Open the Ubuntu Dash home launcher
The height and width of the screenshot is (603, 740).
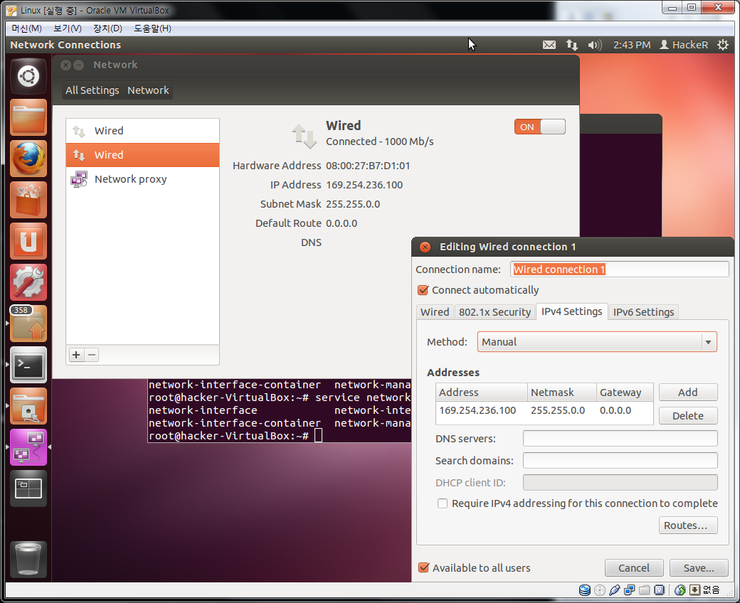click(x=28, y=76)
